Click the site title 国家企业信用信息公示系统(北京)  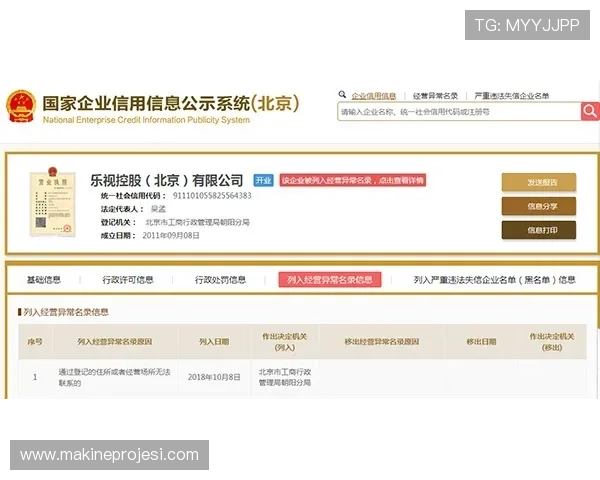pos(171,103)
